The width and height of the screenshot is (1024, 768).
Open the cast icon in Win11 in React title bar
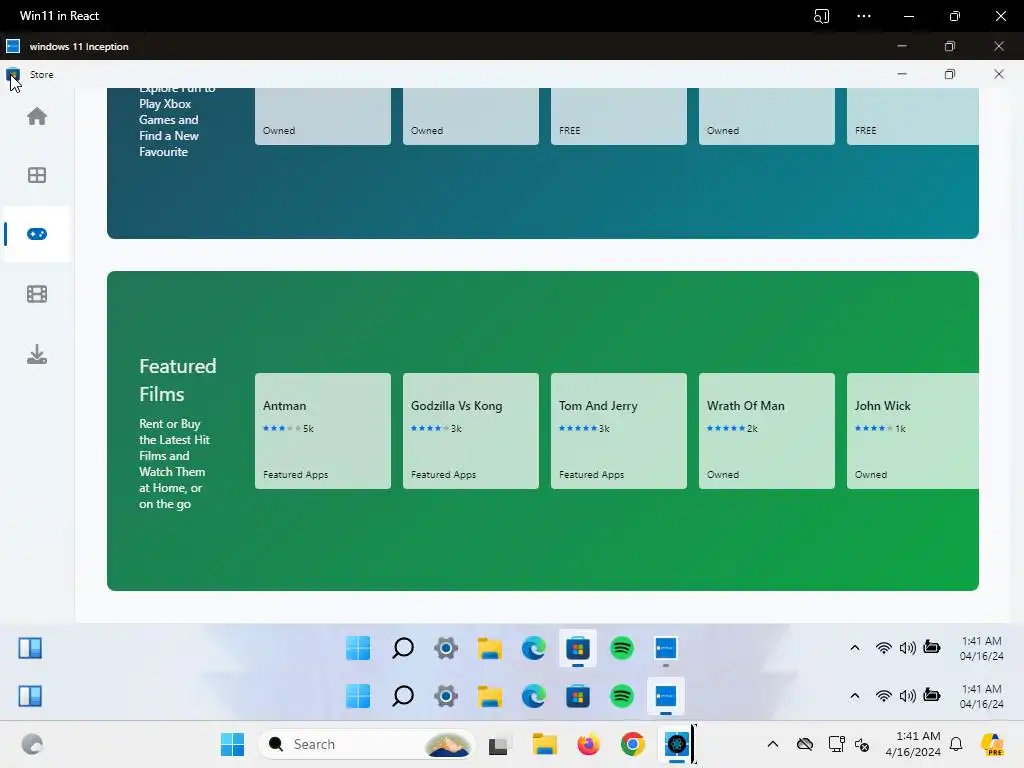821,16
